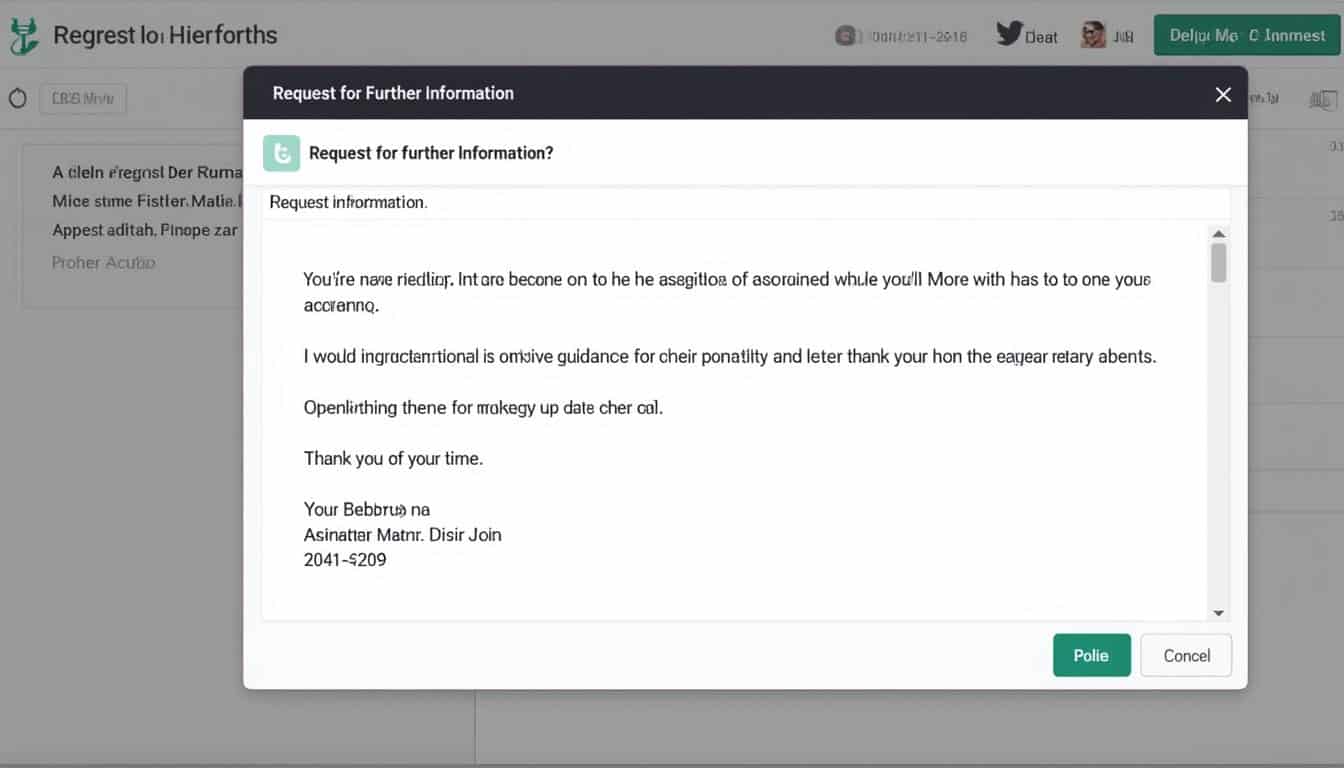Close the Request for Further Information dialog
This screenshot has width=1344, height=768.
(1222, 94)
